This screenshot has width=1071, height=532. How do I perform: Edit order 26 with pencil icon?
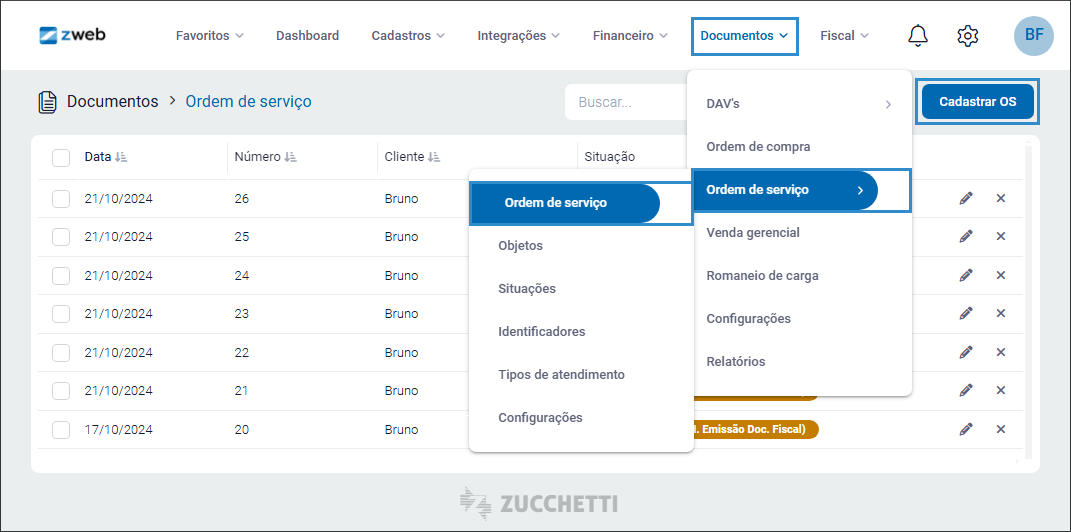pyautogui.click(x=965, y=198)
